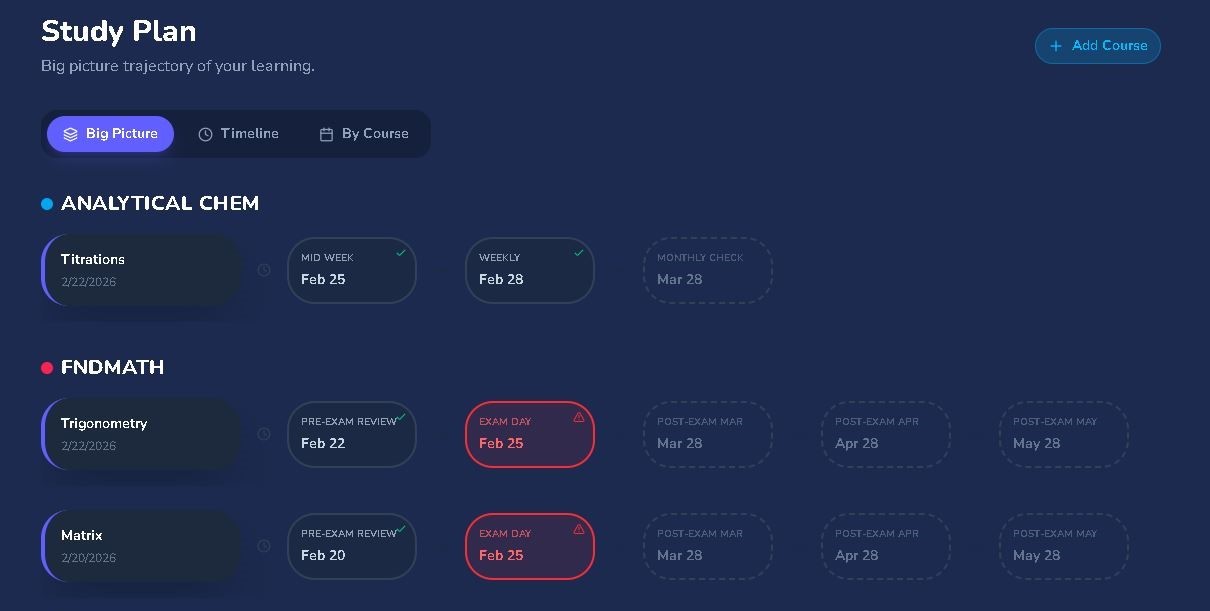
Task: Click the red status dot beside FNDMATH
Action: point(46,367)
